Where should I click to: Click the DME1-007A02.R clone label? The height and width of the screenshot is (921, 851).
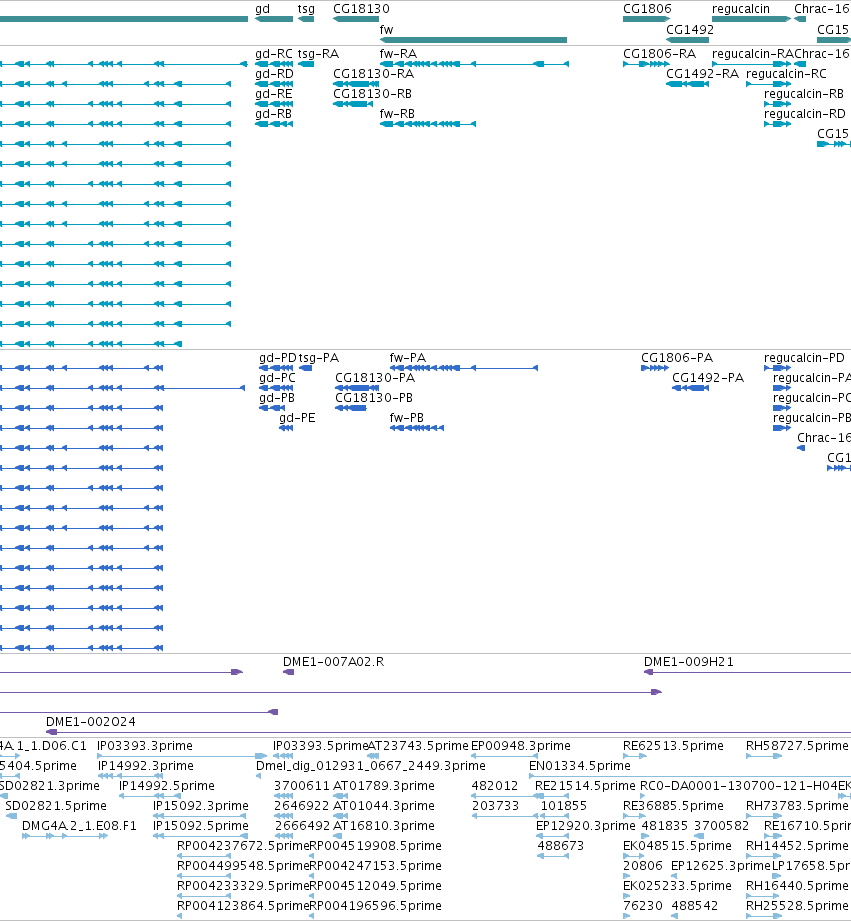pyautogui.click(x=334, y=662)
